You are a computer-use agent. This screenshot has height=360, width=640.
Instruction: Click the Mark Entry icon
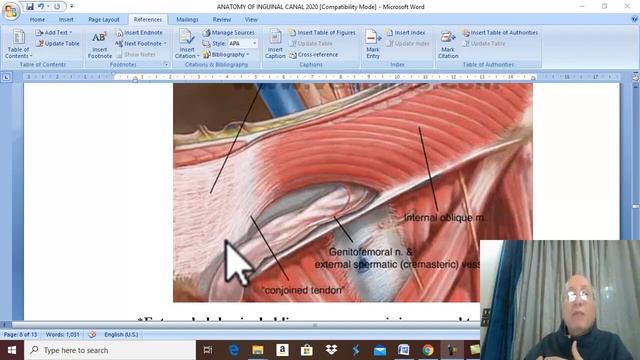[x=373, y=44]
